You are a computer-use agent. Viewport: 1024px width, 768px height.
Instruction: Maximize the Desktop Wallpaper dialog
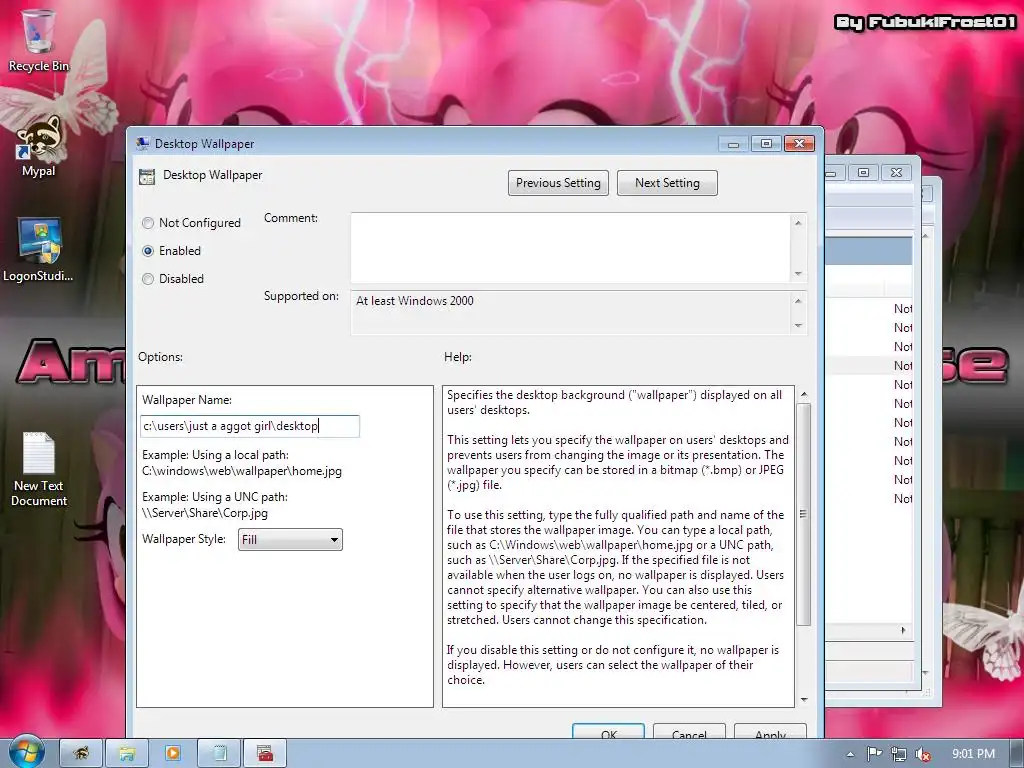767,144
